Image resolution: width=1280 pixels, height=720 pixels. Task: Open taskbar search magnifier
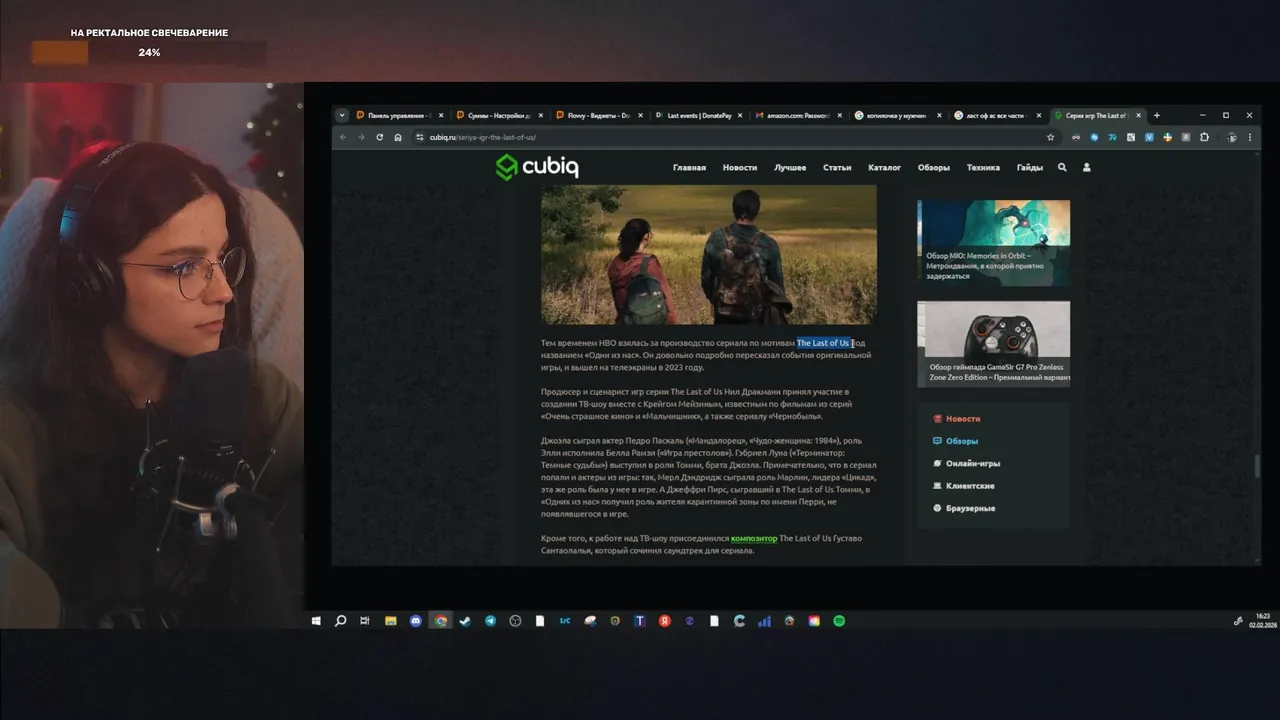click(x=340, y=621)
